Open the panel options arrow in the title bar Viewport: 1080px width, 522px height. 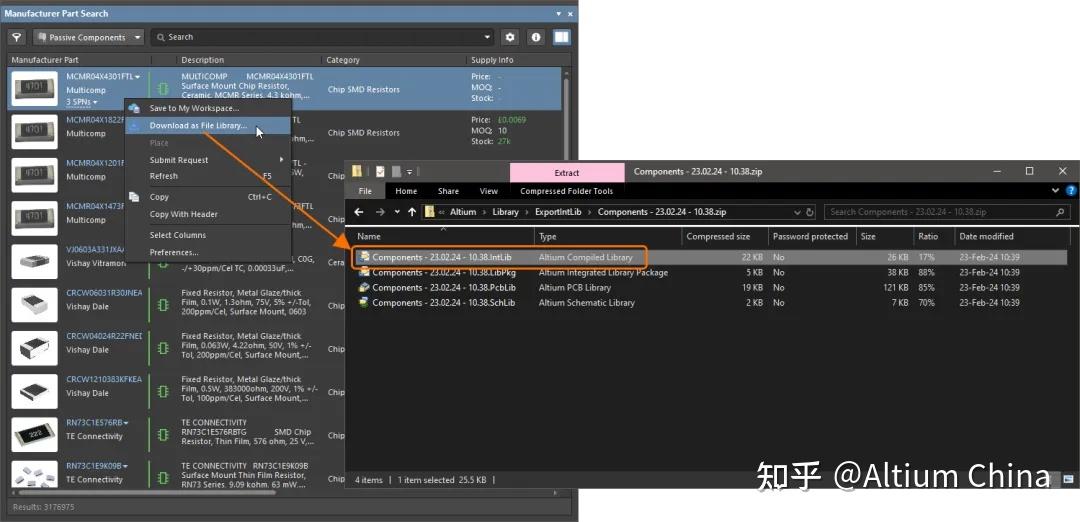559,14
